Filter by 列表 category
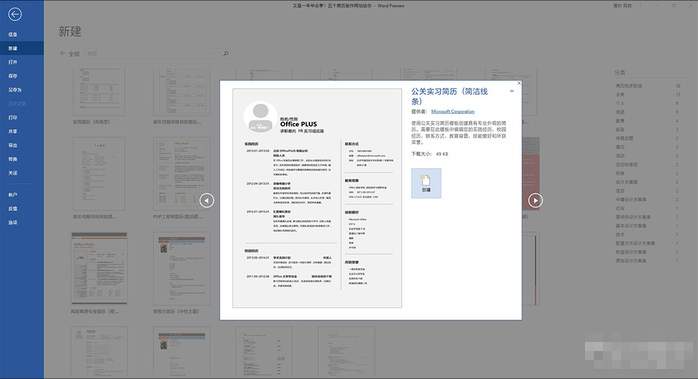The width and height of the screenshot is (698, 379). pyautogui.click(x=620, y=173)
